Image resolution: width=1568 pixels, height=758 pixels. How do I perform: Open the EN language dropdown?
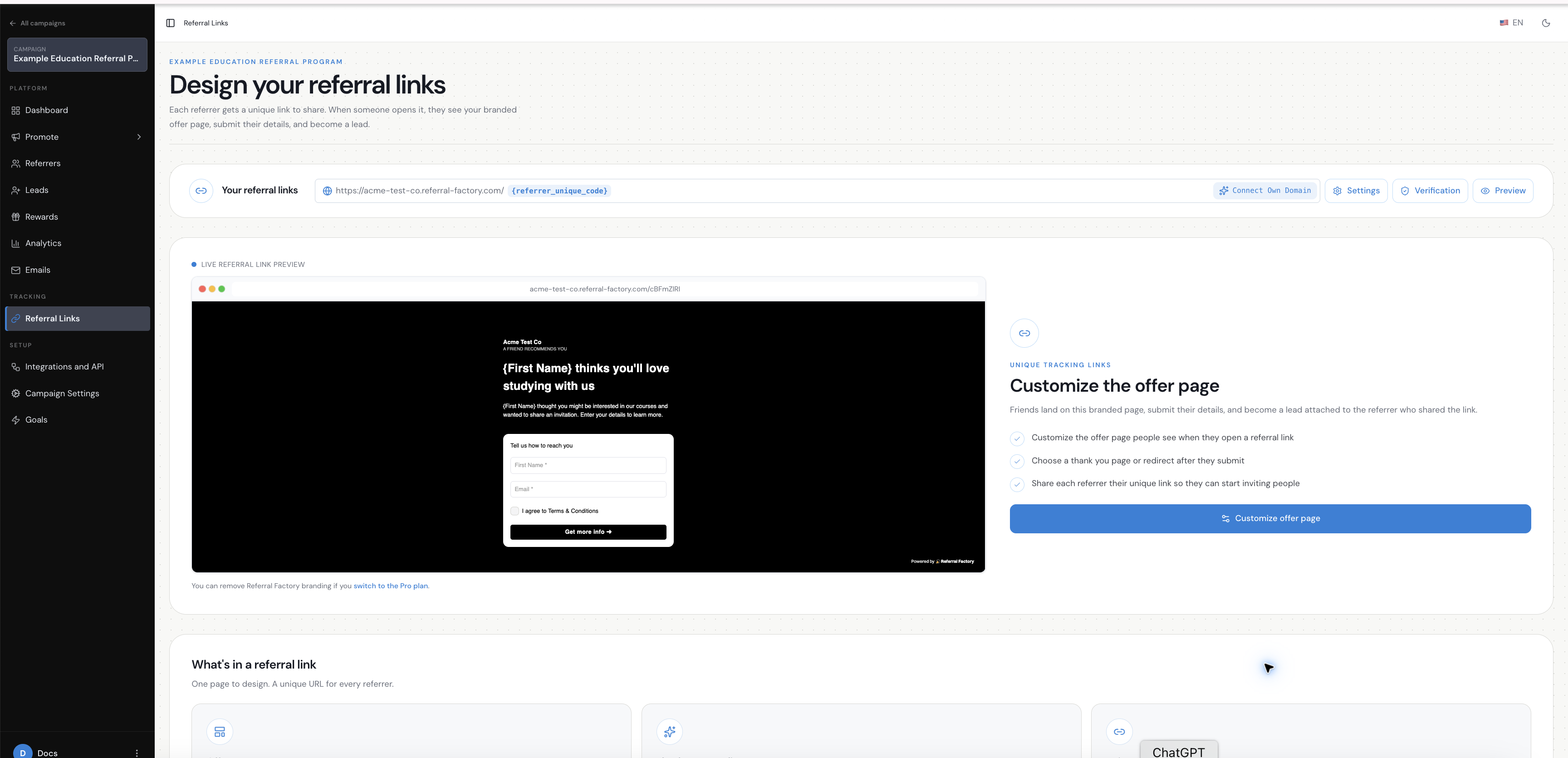pos(1511,23)
